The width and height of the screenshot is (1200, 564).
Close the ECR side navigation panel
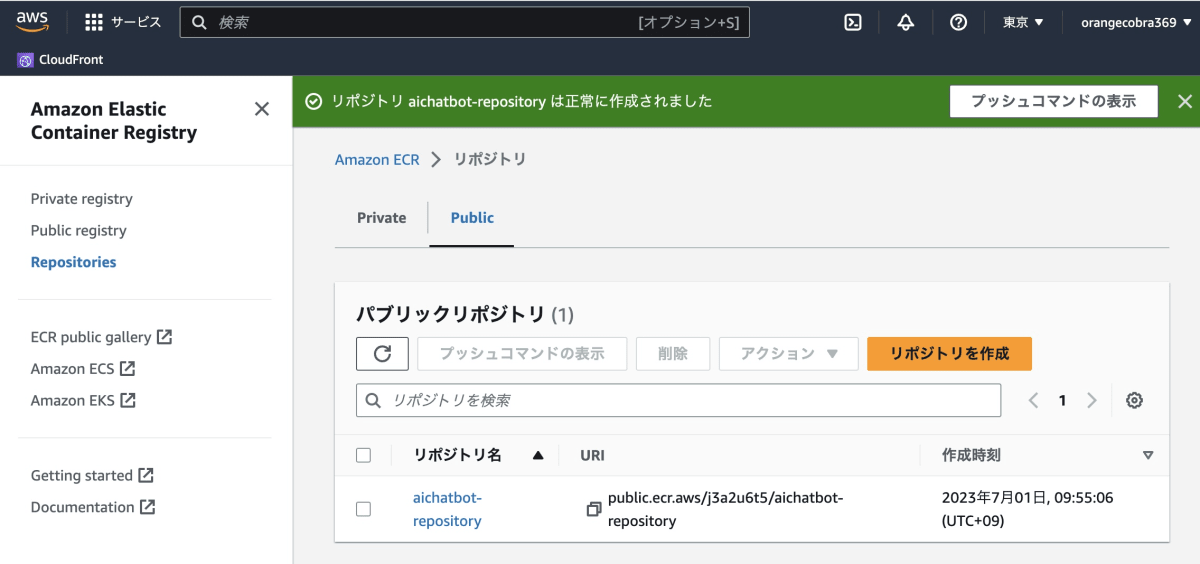pos(262,109)
